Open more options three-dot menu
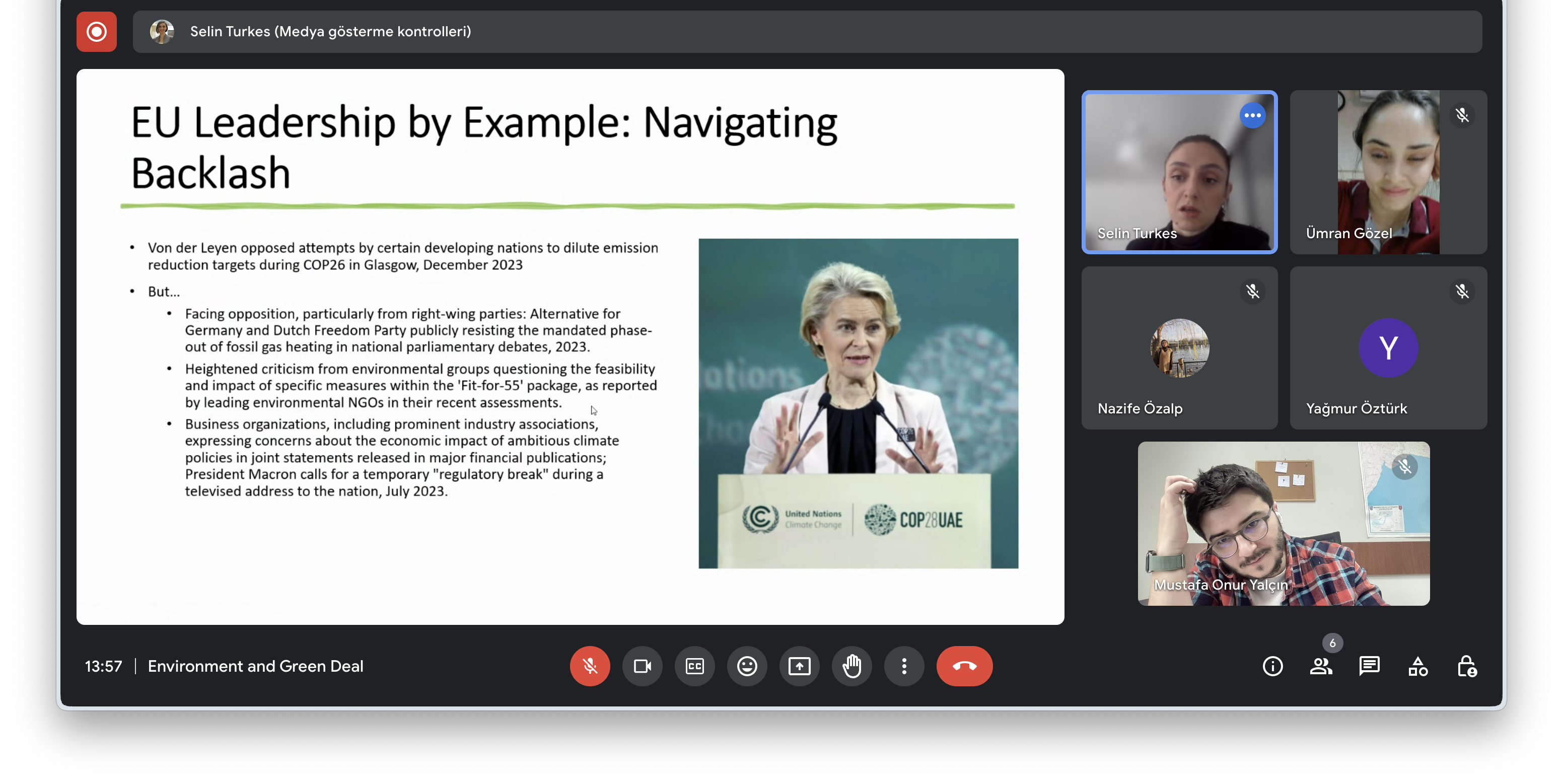1563x784 pixels. [x=904, y=666]
